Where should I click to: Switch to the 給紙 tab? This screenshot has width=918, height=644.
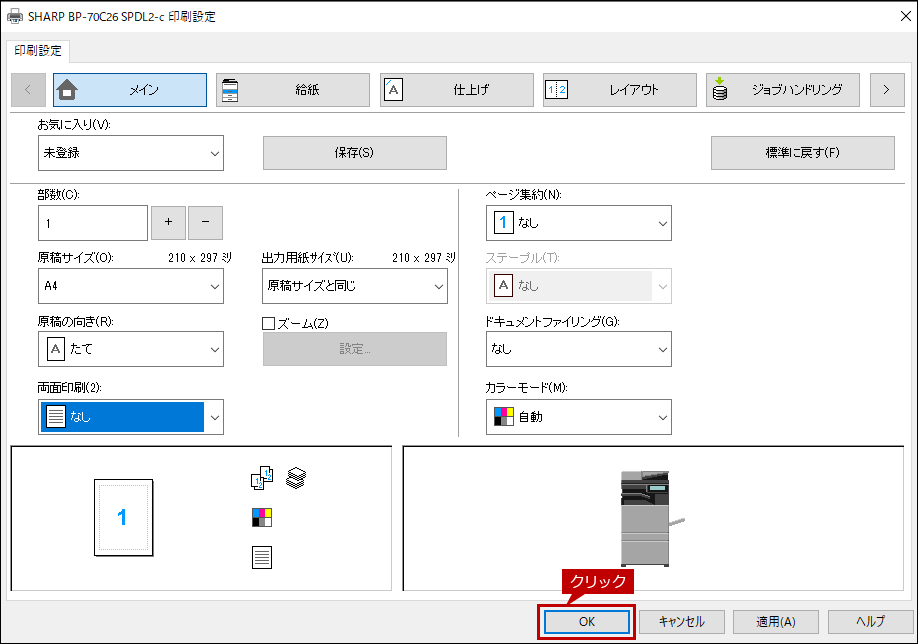pyautogui.click(x=293, y=90)
